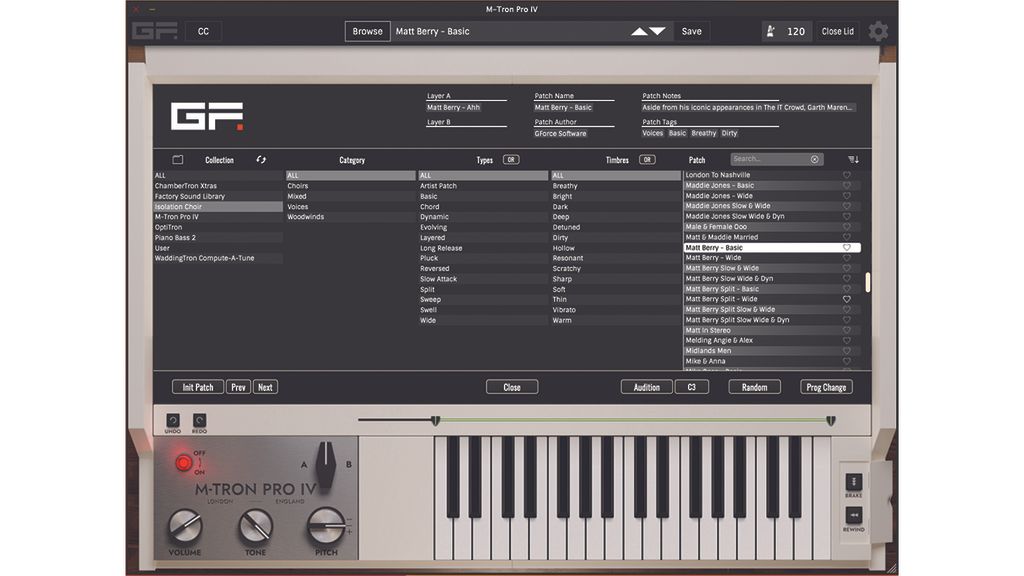Viewport: 1024px width, 576px height.
Task: Click the Redo icon above the keyboard
Action: 198,420
